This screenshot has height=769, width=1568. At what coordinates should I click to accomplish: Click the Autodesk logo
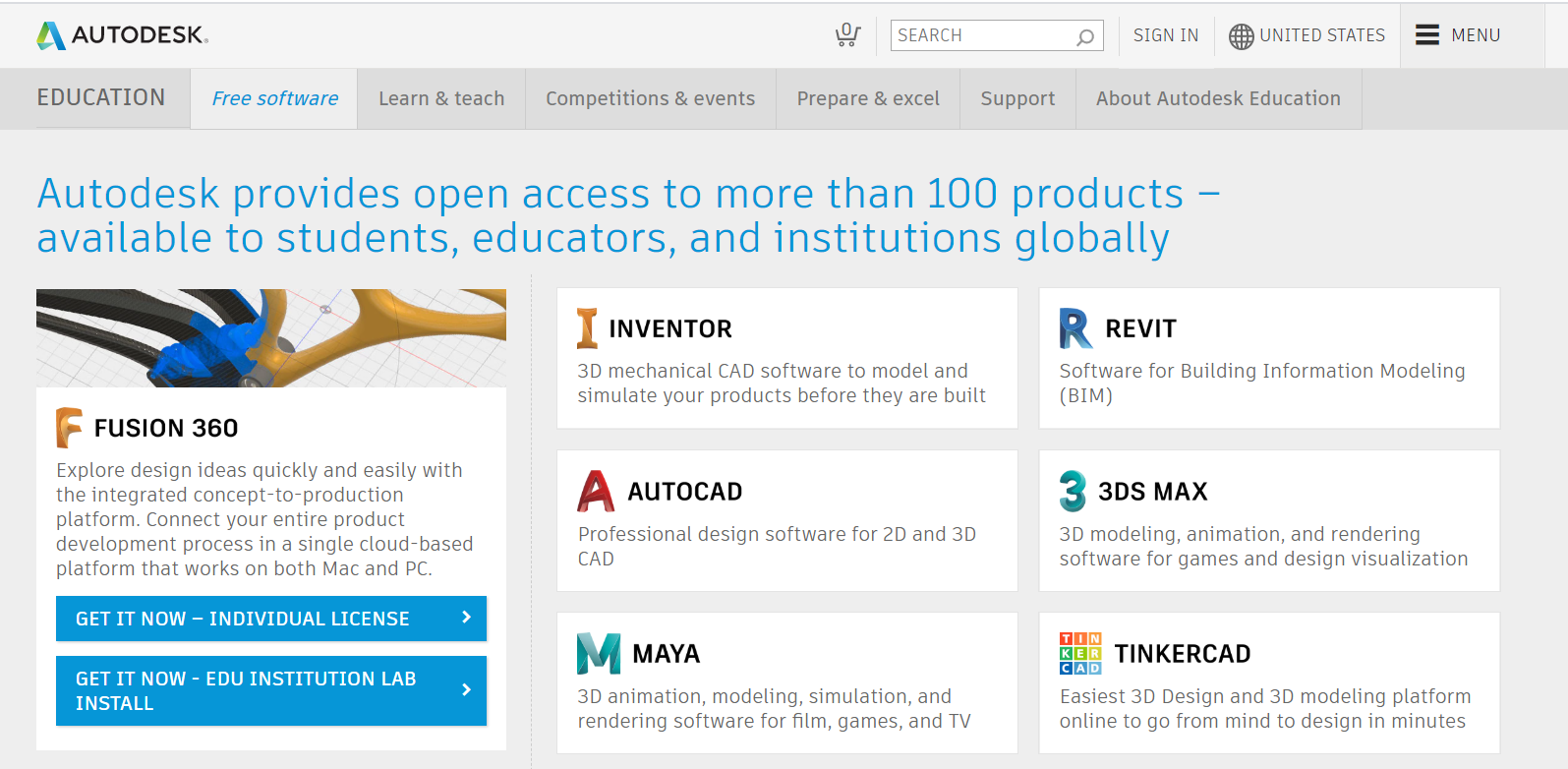122,35
